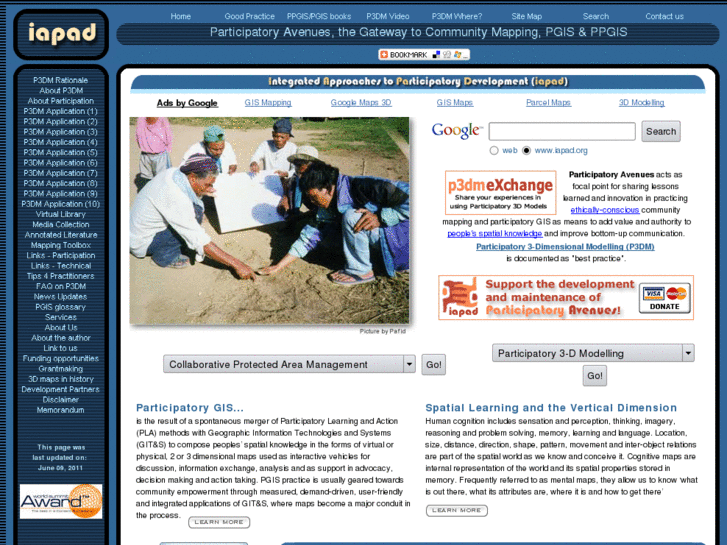Click the Google logo beside search box
Screen dimensions: 727x545
456,131
